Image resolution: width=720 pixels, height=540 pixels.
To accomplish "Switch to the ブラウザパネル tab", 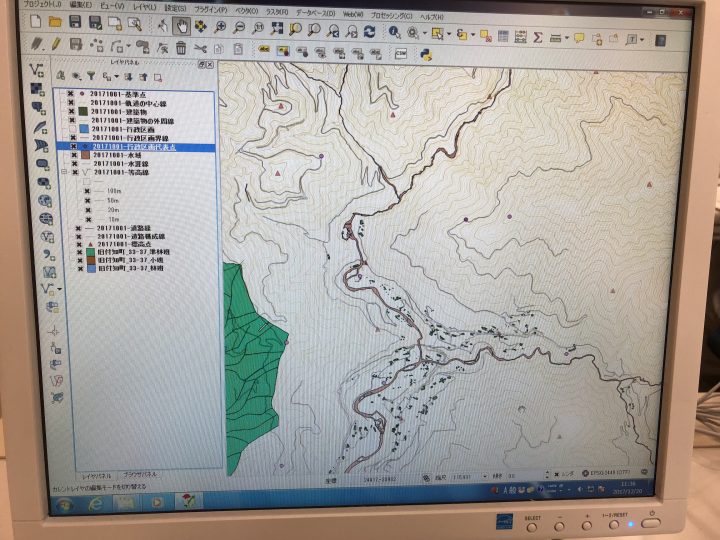I will coord(140,474).
